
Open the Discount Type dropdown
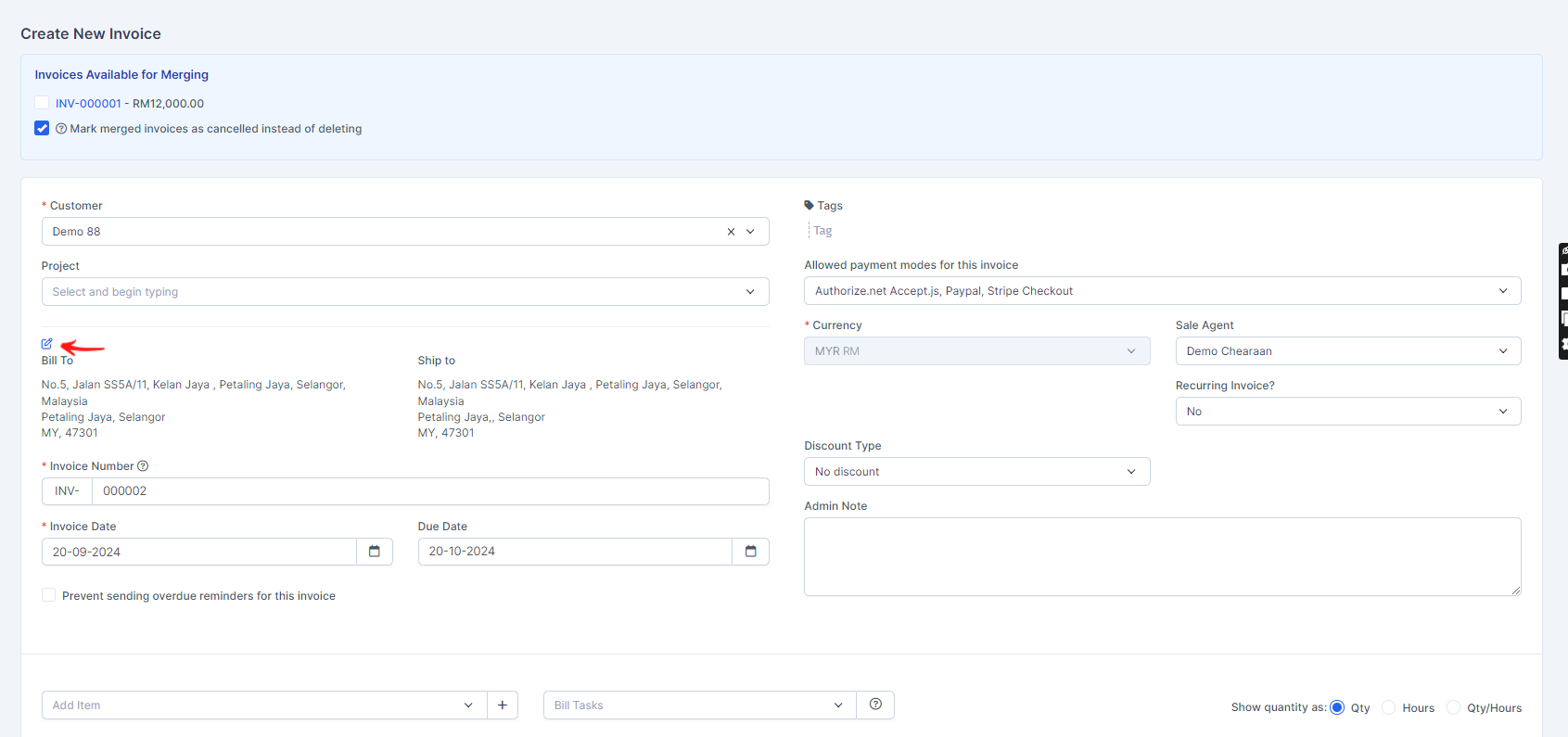[976, 472]
